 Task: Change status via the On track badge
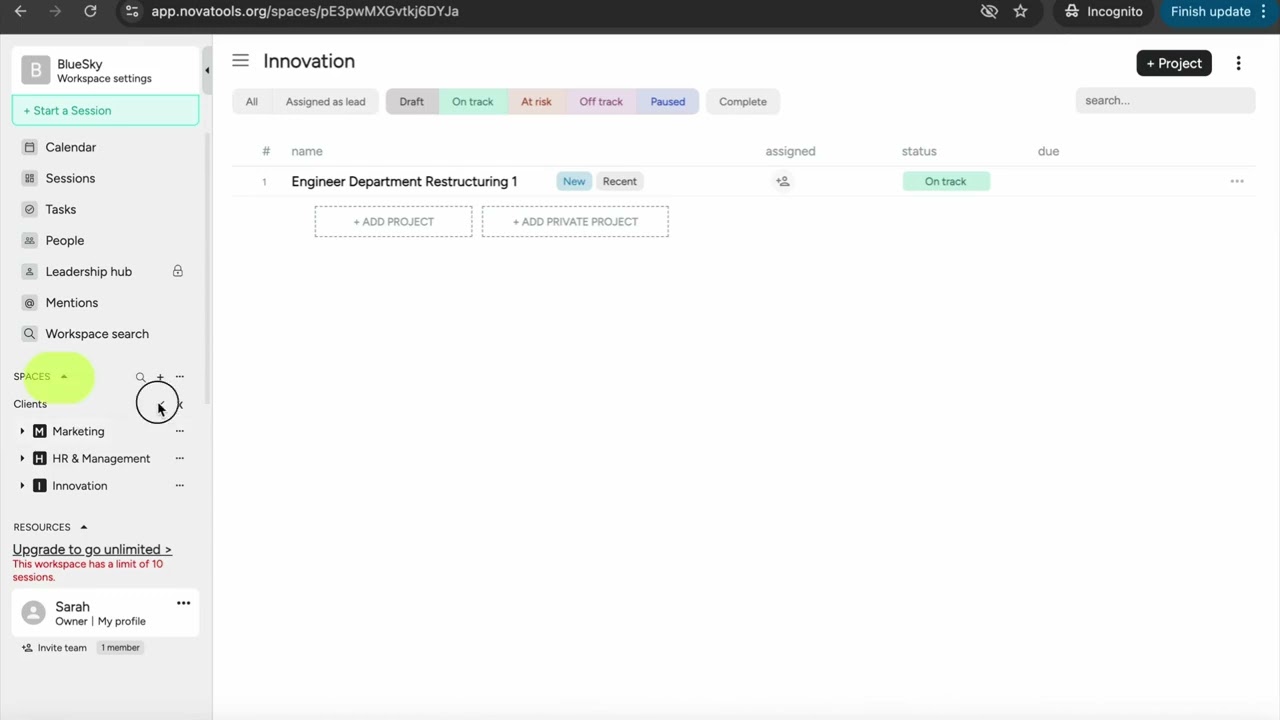(946, 181)
